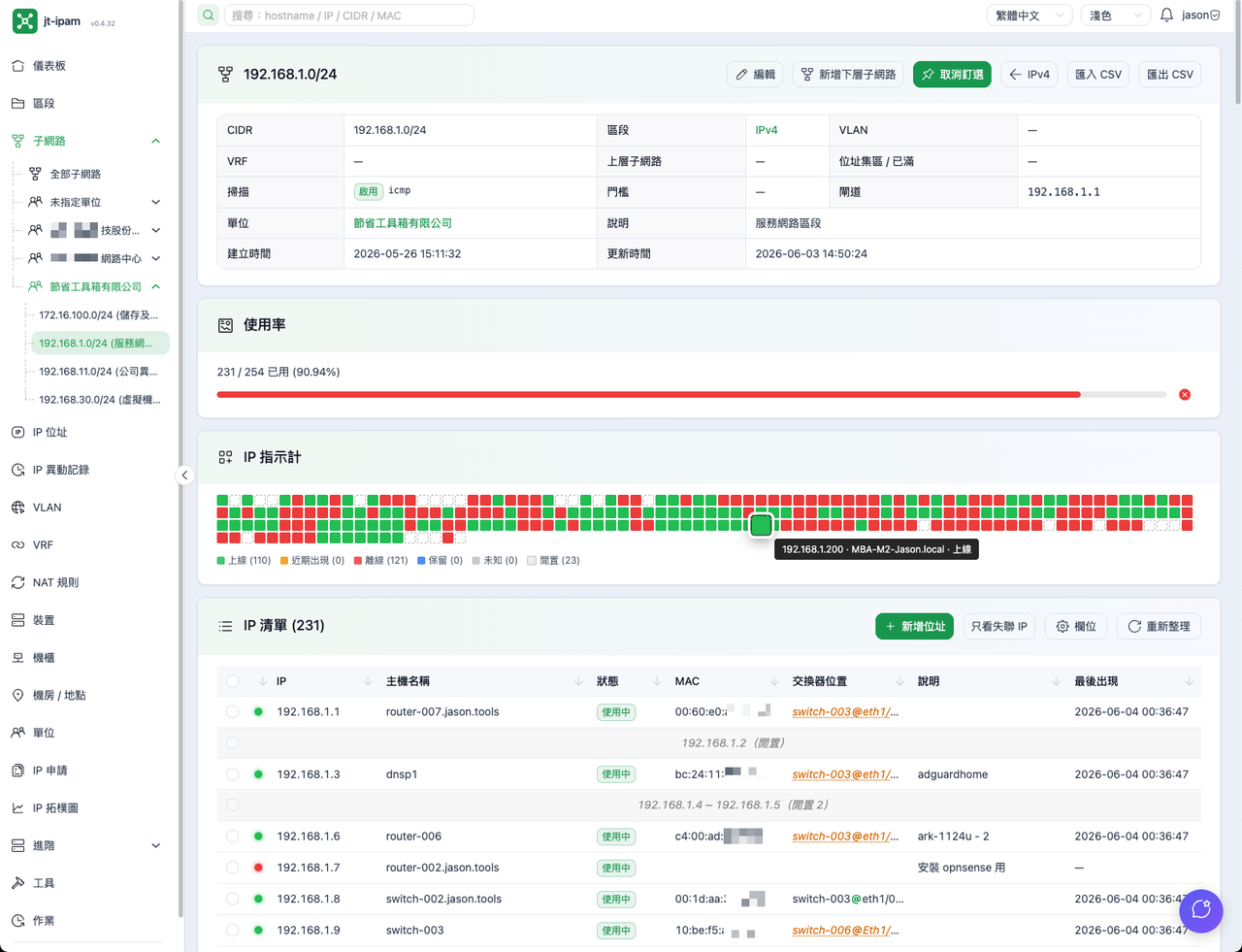The image size is (1242, 952).
Task: Click 新增位址 add address button
Action: [915, 627]
